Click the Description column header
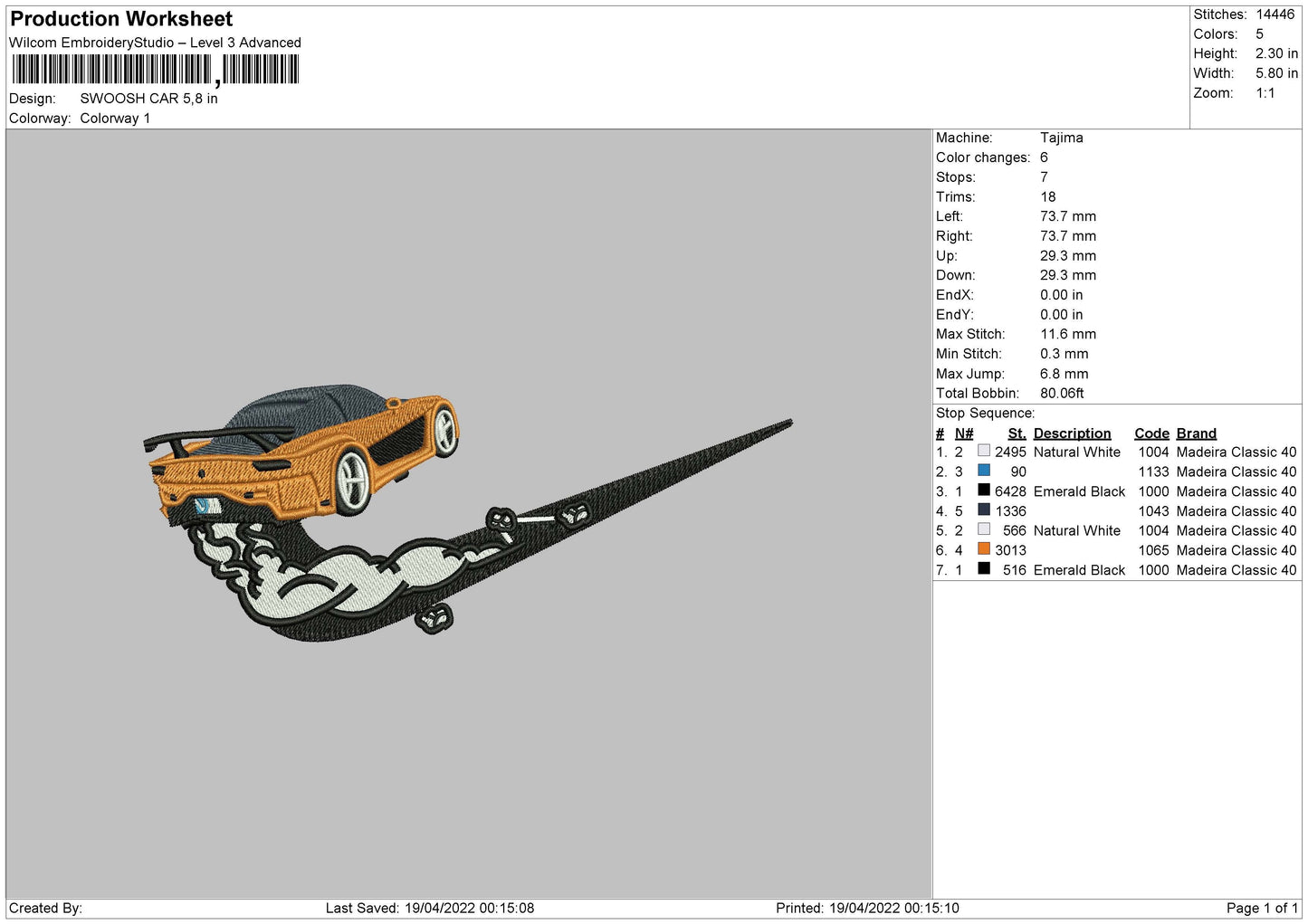Image resolution: width=1308 pixels, height=924 pixels. [x=1072, y=433]
